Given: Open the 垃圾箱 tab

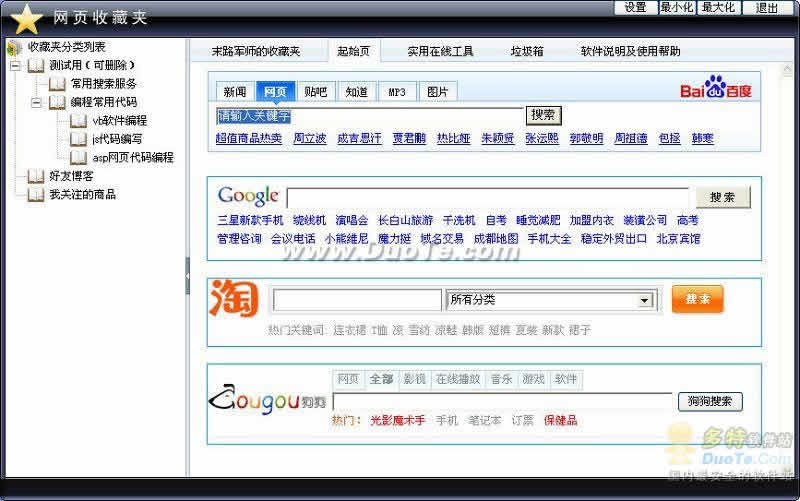Looking at the screenshot, I should [527, 51].
